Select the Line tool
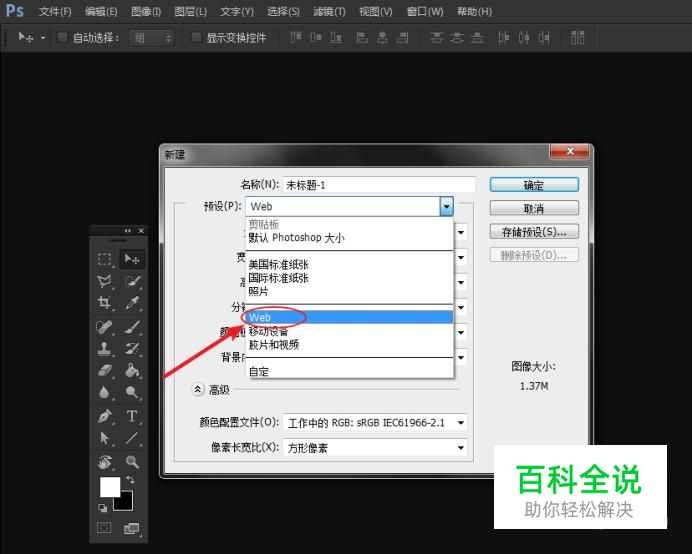692x554 pixels. pyautogui.click(x=132, y=438)
